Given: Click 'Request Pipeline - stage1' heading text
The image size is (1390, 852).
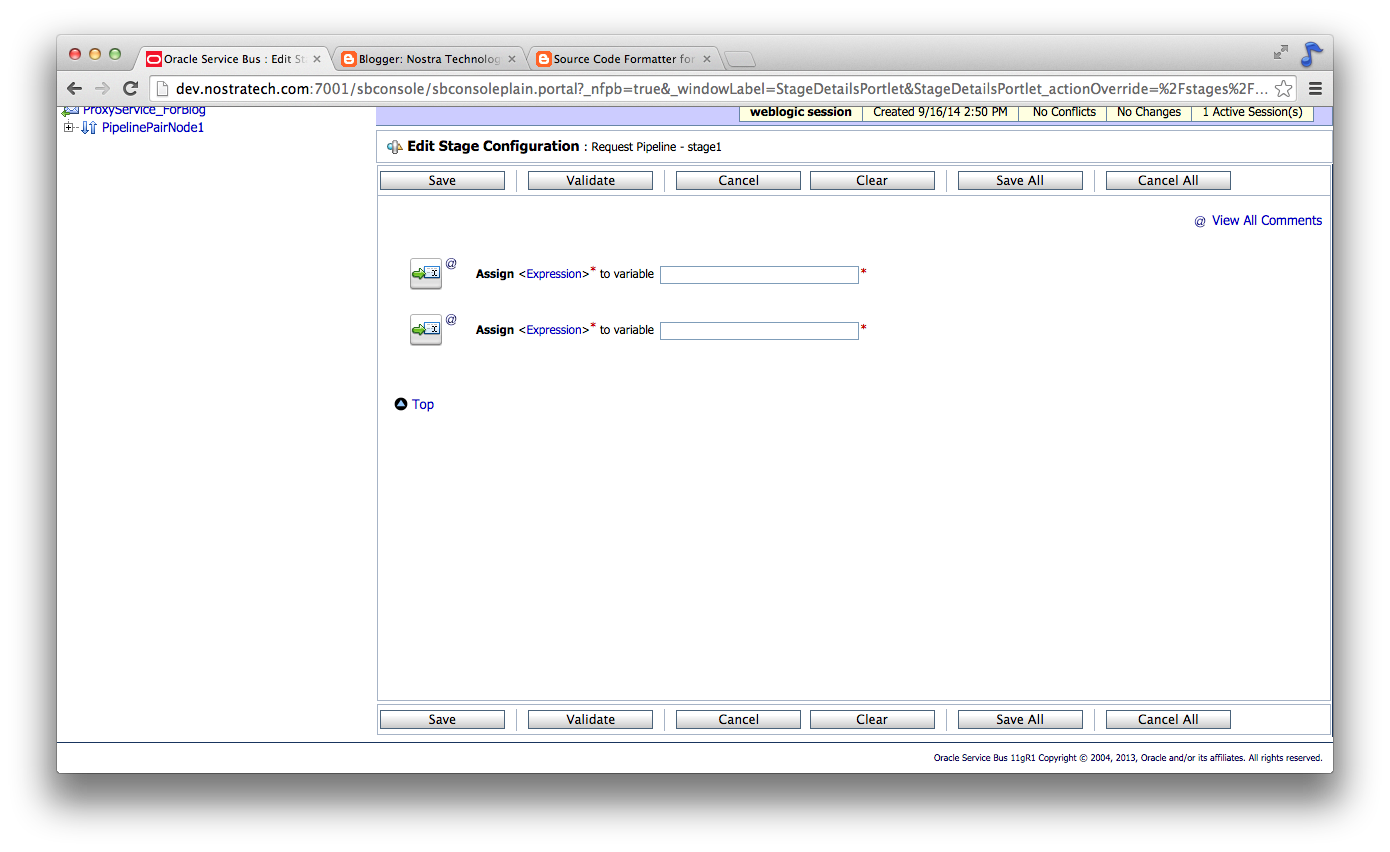Looking at the screenshot, I should 656,147.
